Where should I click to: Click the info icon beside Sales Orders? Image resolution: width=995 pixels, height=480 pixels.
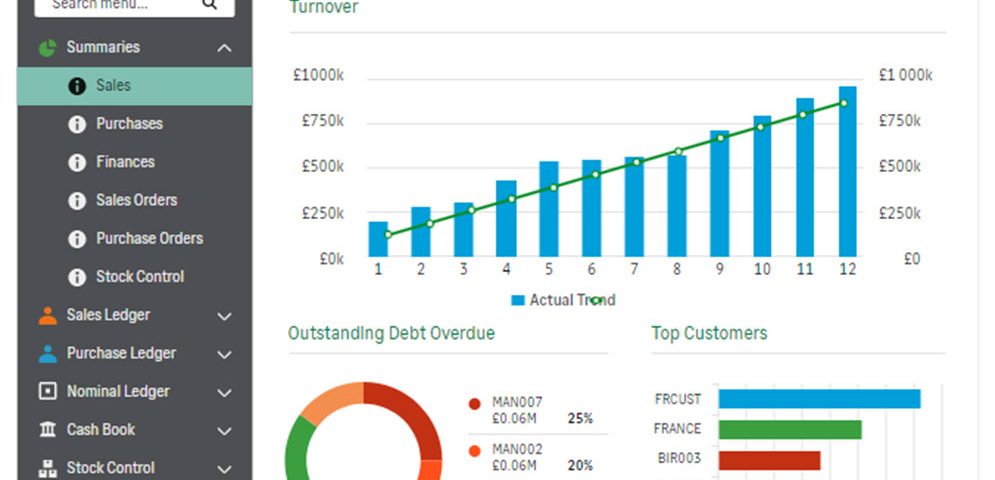[x=77, y=201]
